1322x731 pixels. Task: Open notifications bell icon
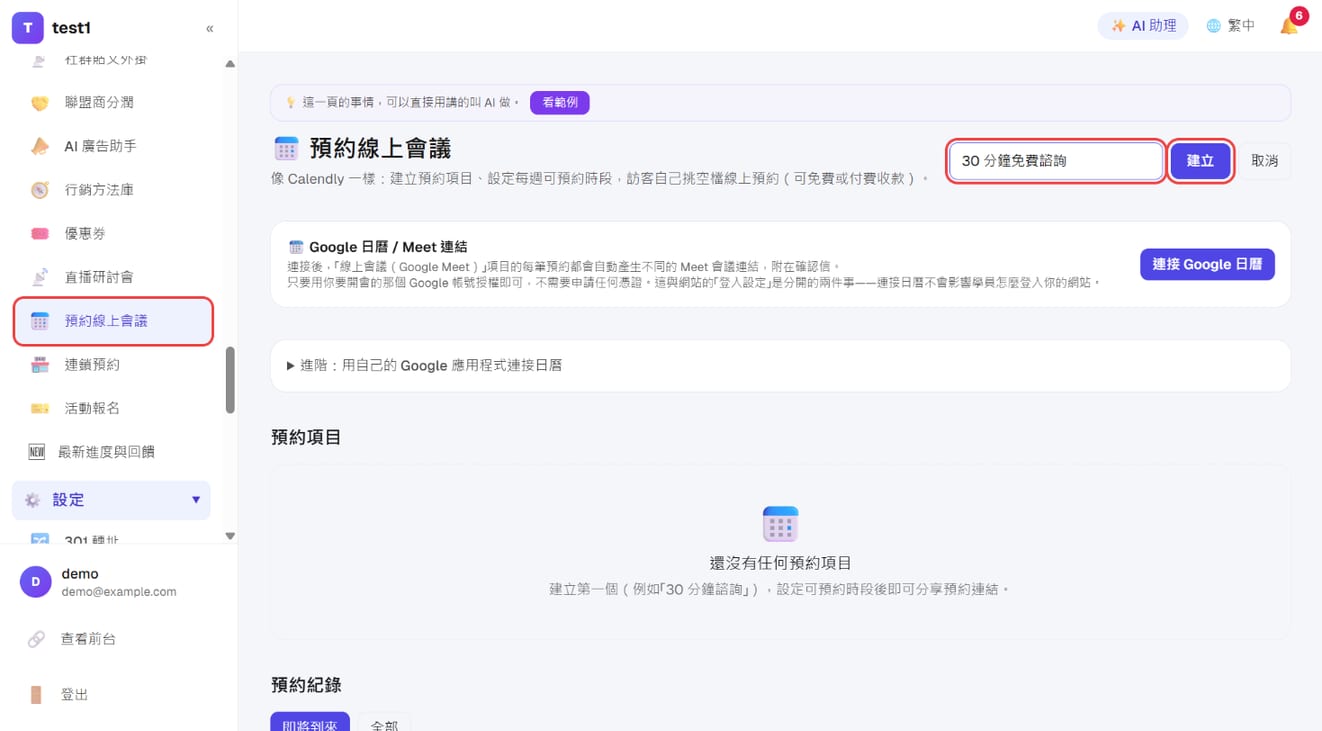pos(1290,26)
